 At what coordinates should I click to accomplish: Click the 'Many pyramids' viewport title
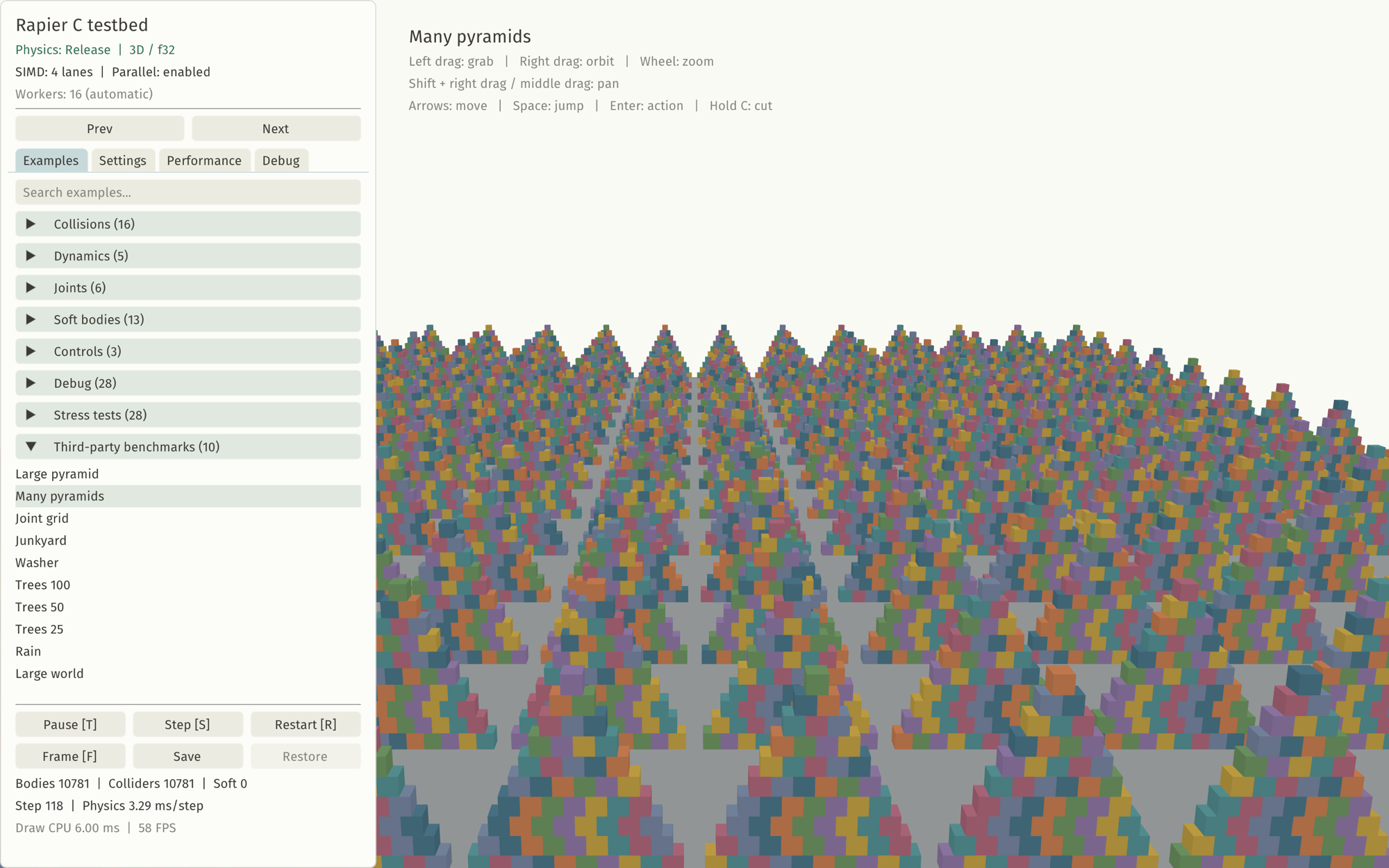470,37
